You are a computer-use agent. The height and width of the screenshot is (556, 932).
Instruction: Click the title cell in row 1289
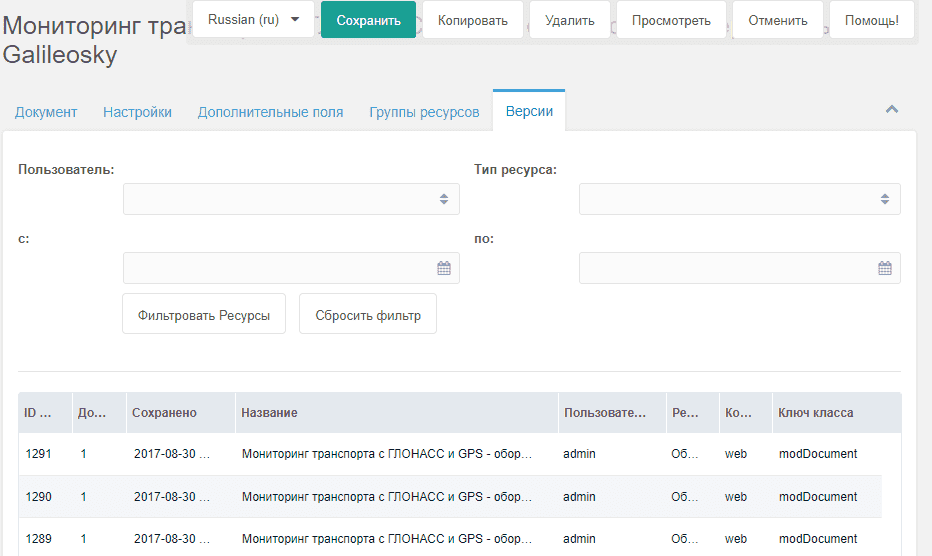point(386,539)
